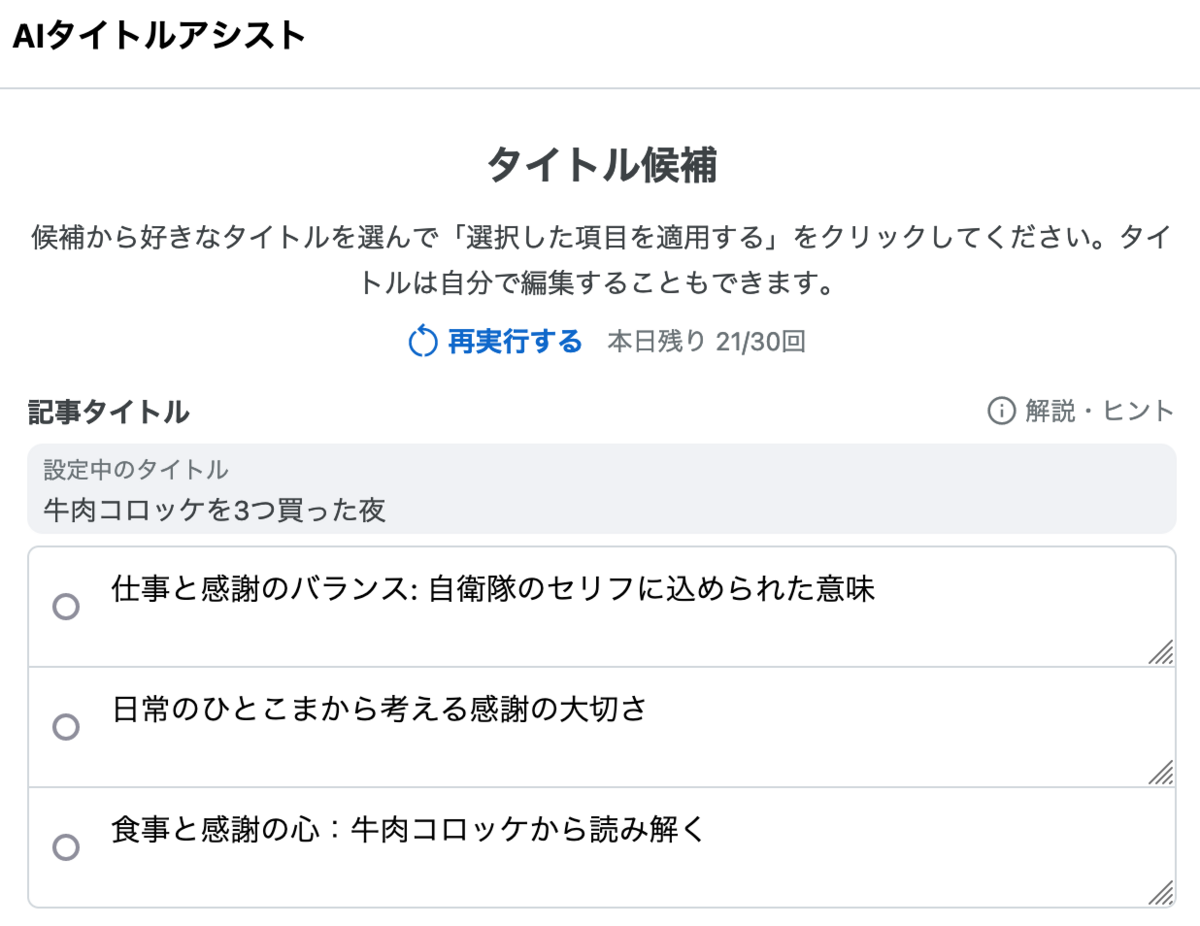Click into the 仕事と感謝のバランス title text area
Image resolution: width=1200 pixels, height=926 pixels.
click(x=640, y=607)
